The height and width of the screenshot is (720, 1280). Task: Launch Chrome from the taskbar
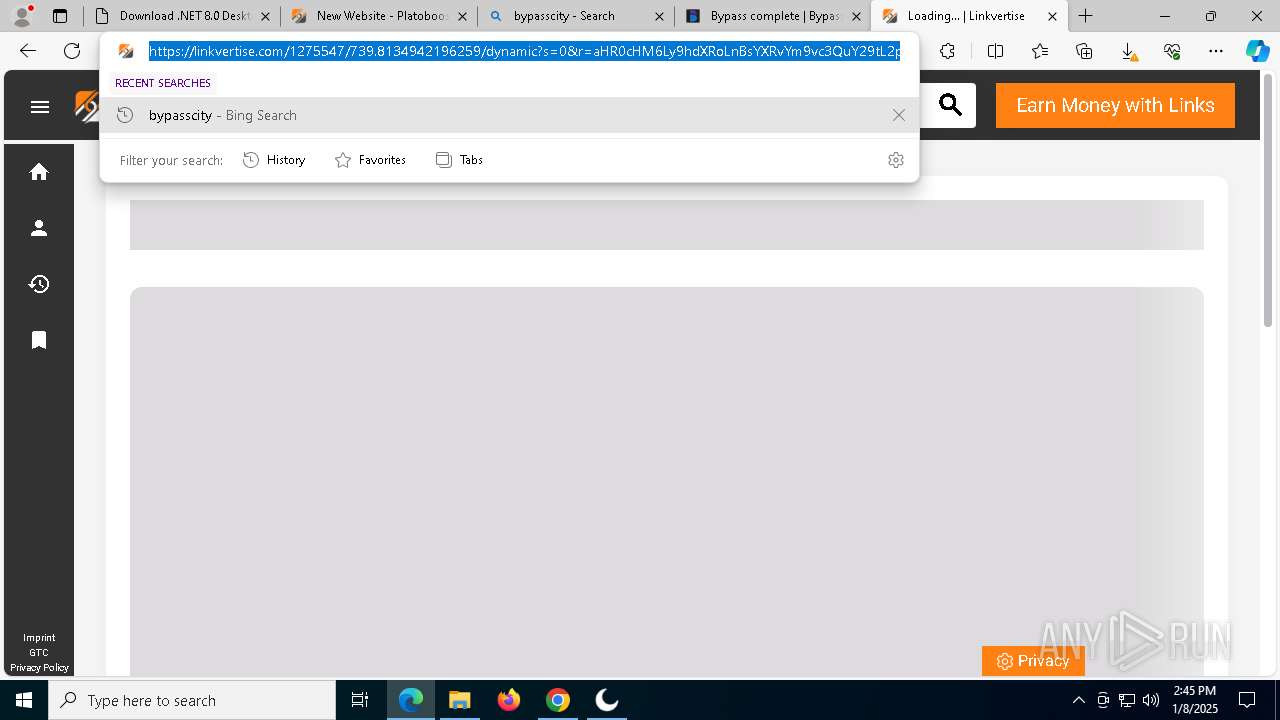(x=558, y=700)
